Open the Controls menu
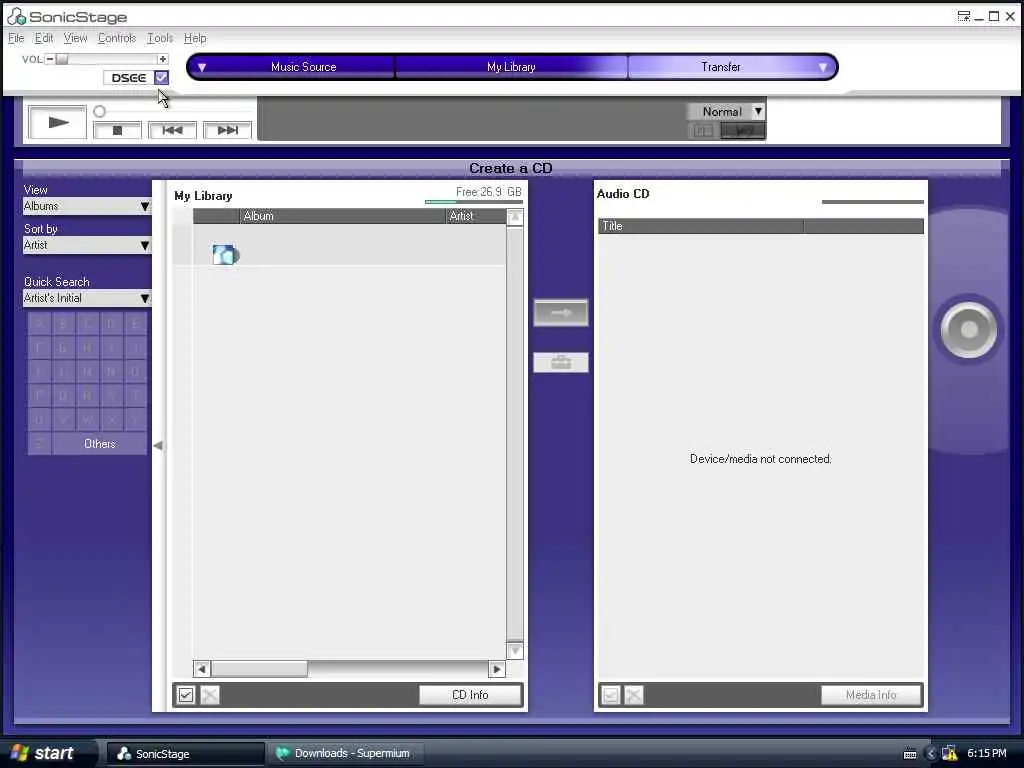Viewport: 1024px width, 768px height. [x=117, y=38]
